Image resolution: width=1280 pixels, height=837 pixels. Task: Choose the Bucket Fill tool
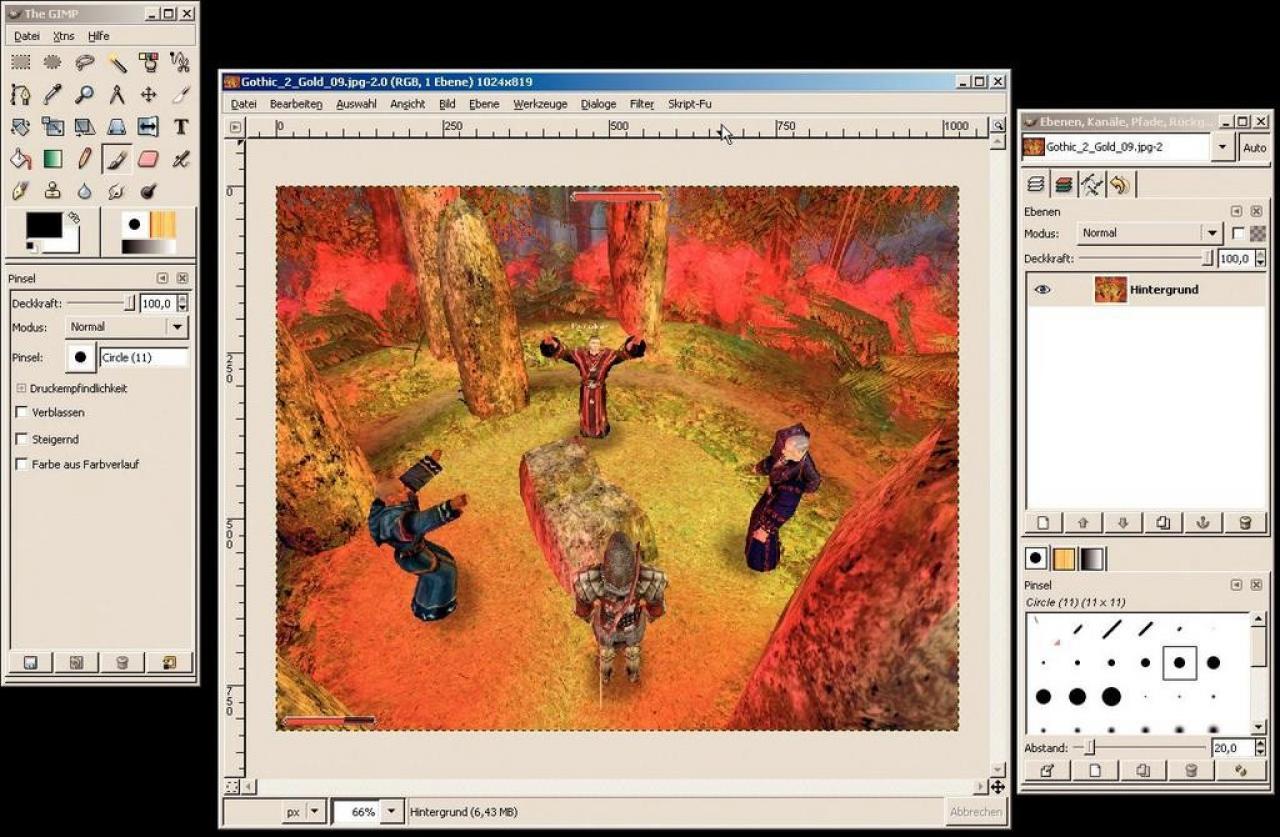pyautogui.click(x=20, y=158)
